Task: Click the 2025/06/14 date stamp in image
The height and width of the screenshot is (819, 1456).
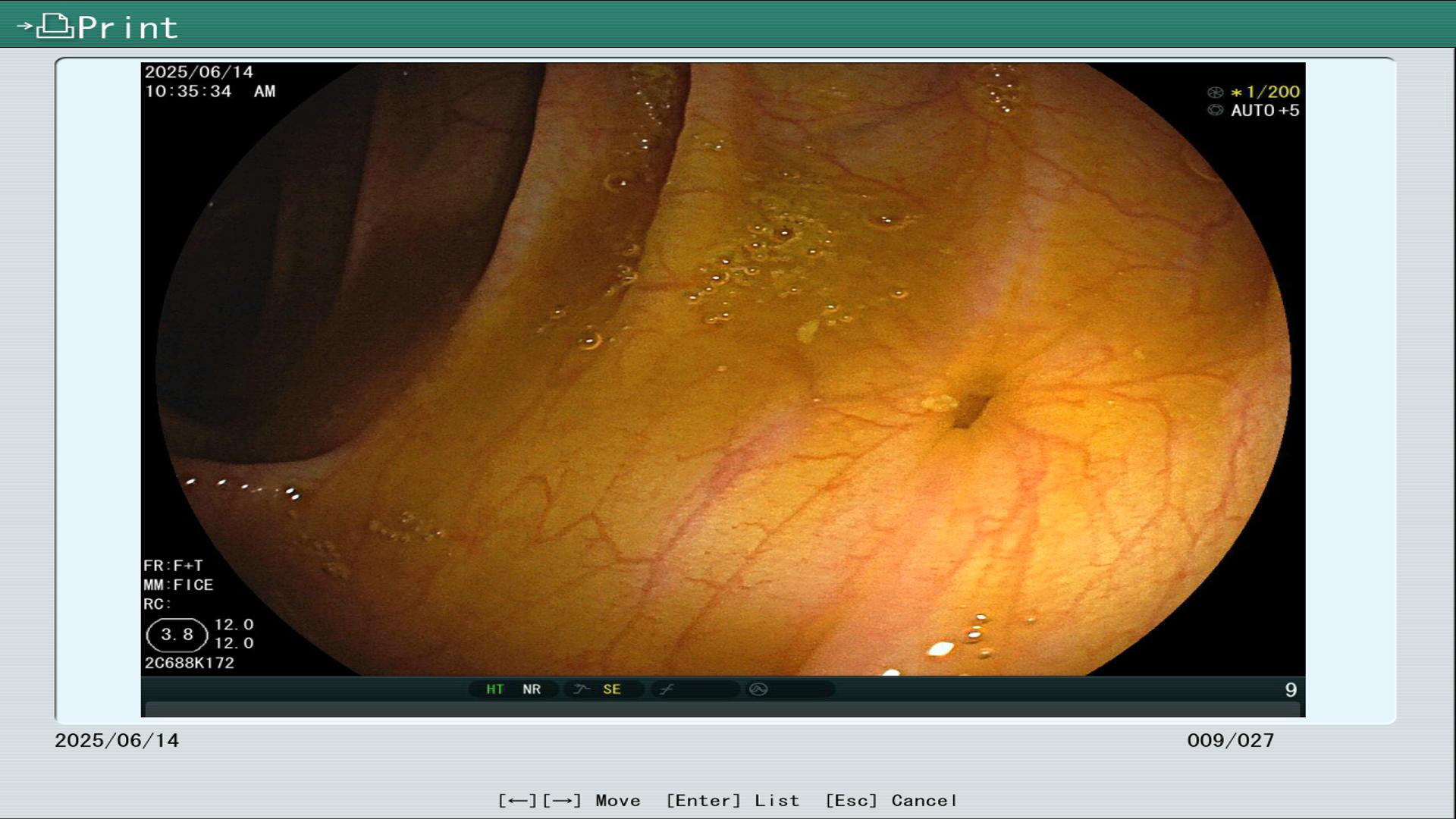Action: point(199,72)
